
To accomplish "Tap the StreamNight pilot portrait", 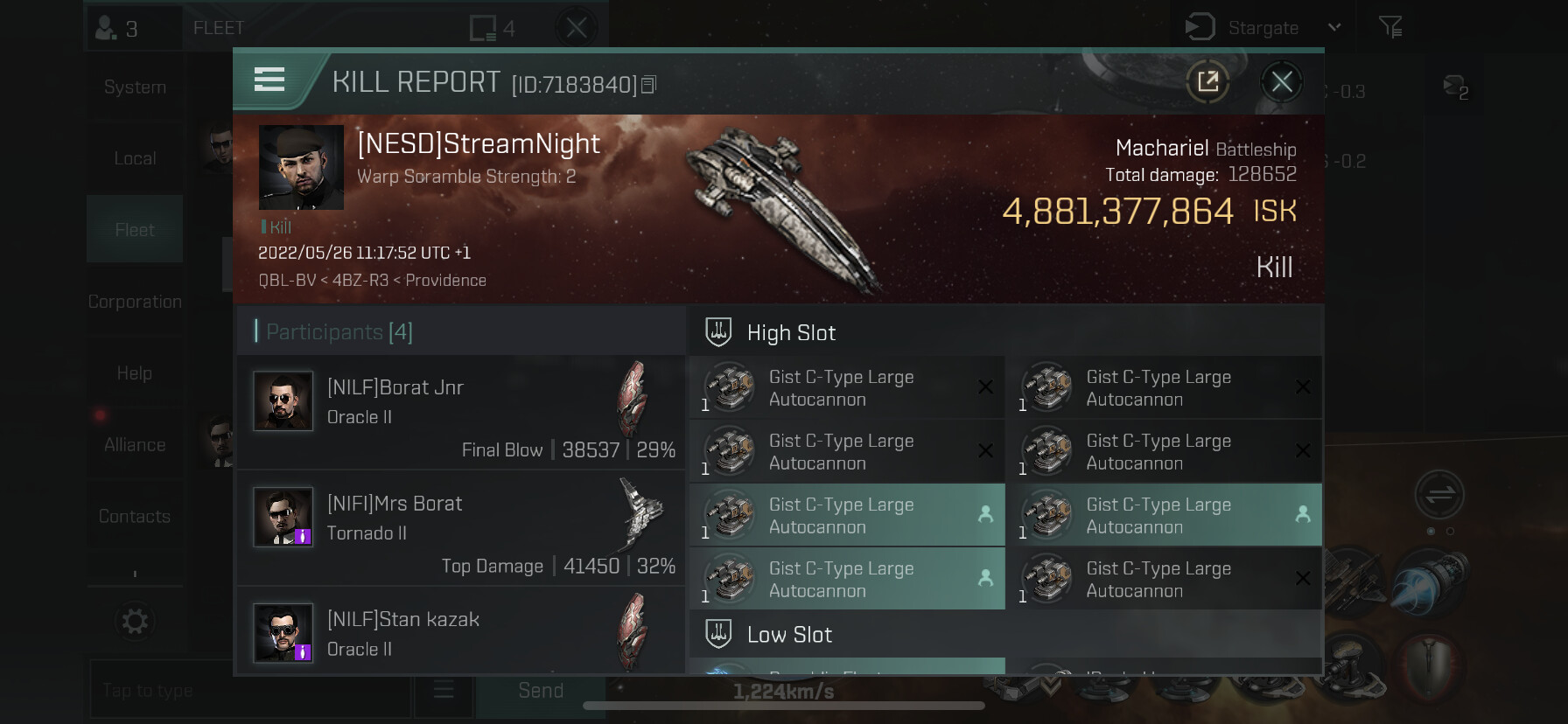I will point(301,167).
